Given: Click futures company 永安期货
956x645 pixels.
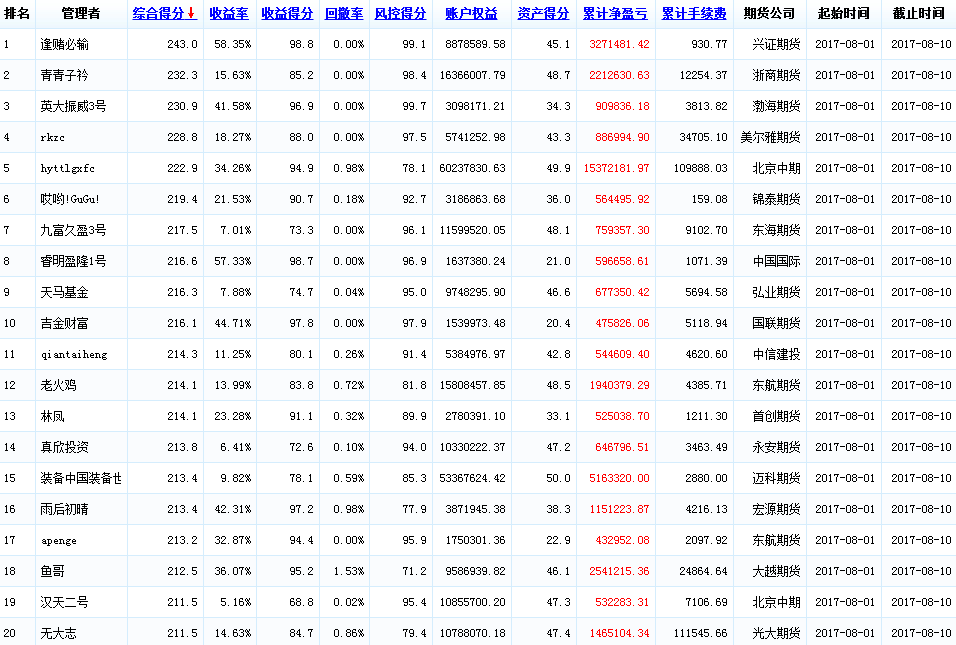Looking at the screenshot, I should (x=776, y=447).
